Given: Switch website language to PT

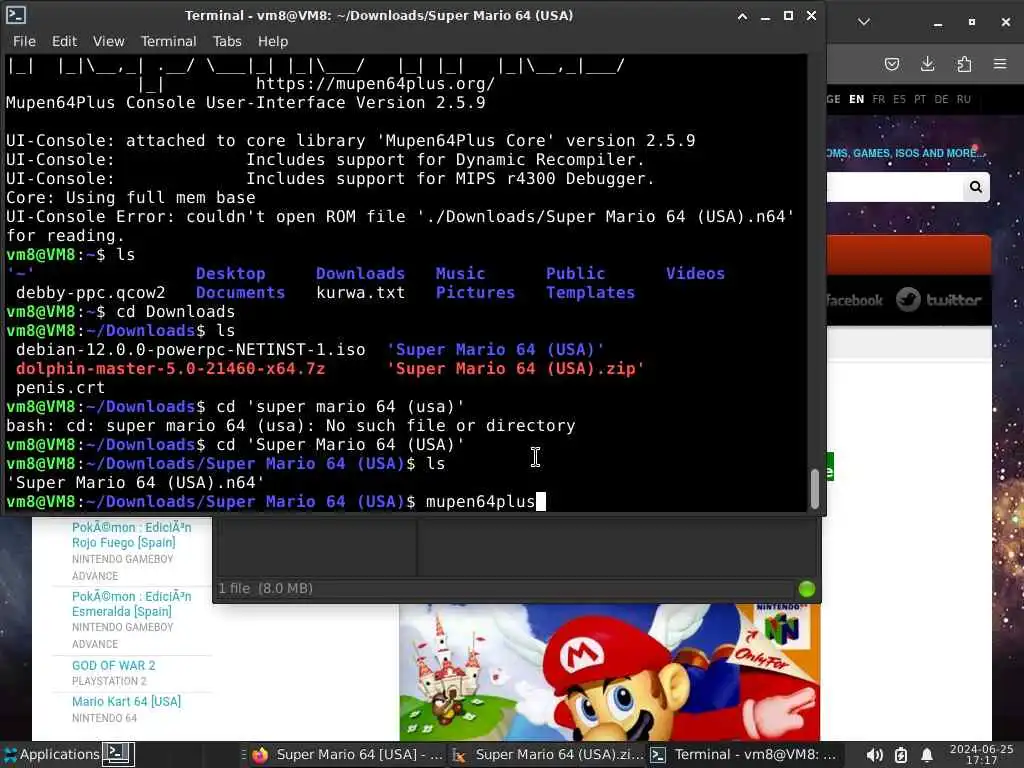Looking at the screenshot, I should tap(920, 99).
